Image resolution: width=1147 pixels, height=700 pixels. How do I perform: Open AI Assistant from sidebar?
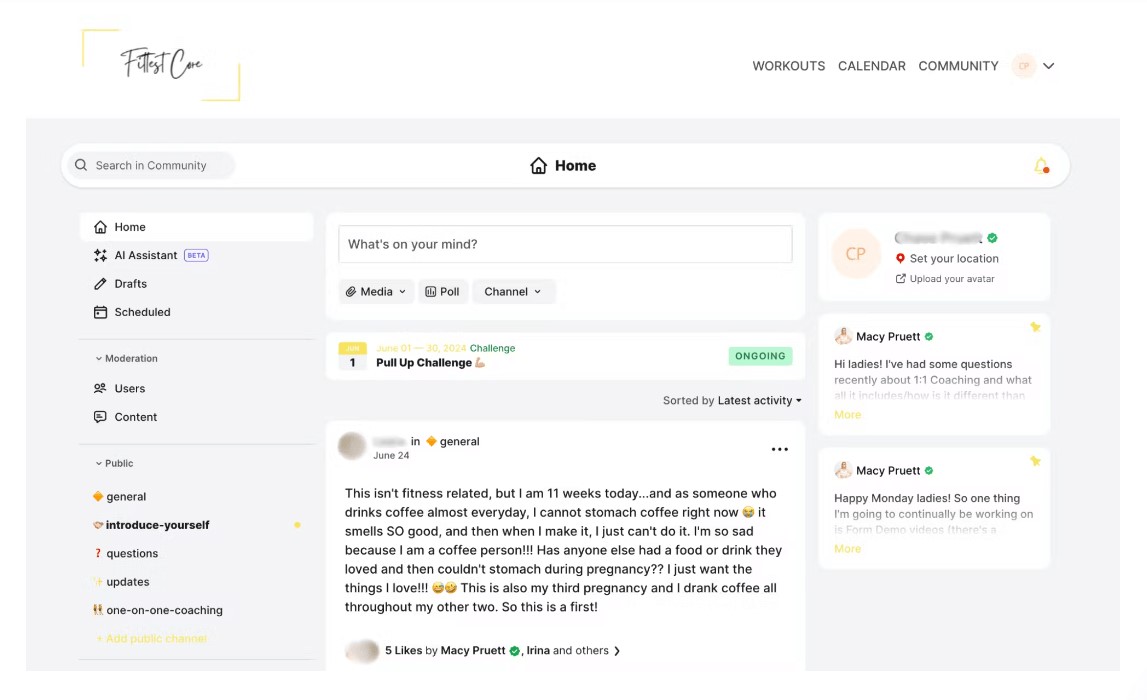tap(145, 255)
